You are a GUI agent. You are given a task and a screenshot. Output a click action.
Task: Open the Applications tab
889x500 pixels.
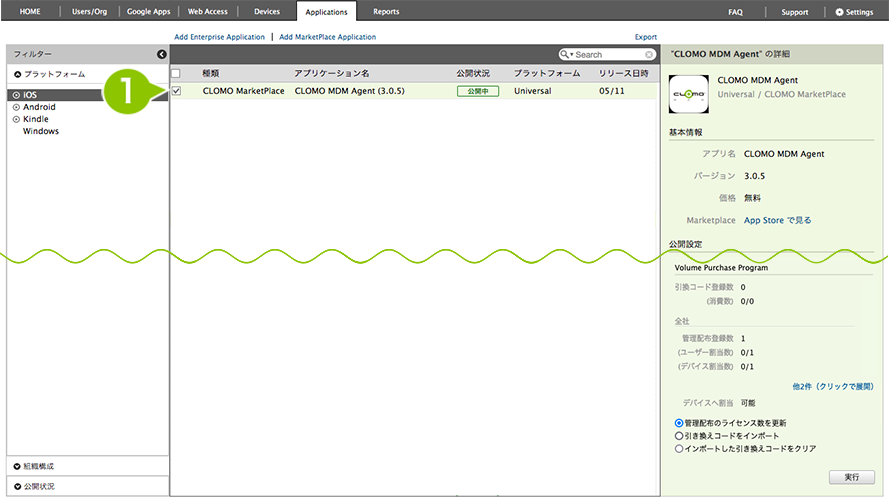(x=327, y=11)
